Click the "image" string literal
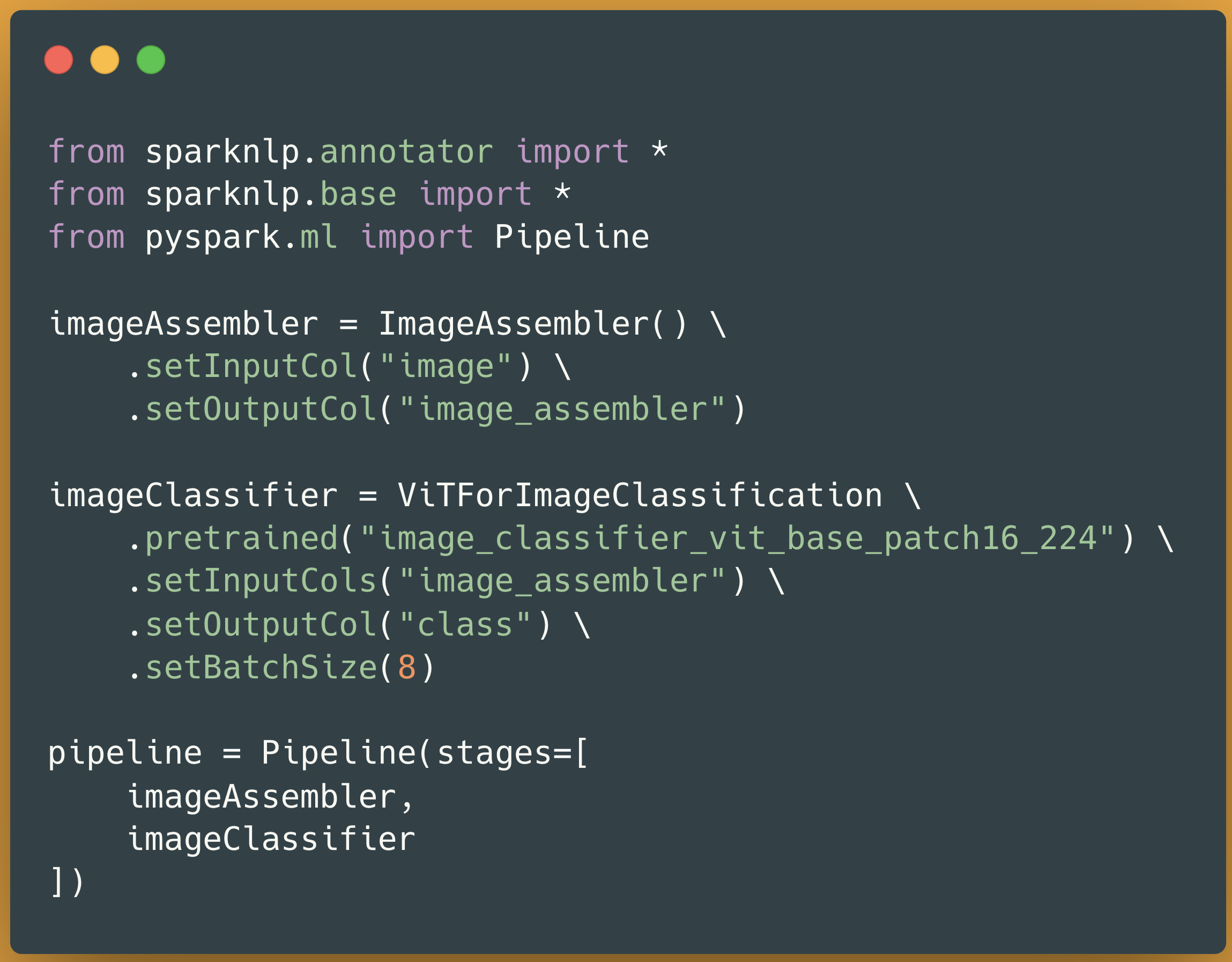1232x962 pixels. coord(445,367)
